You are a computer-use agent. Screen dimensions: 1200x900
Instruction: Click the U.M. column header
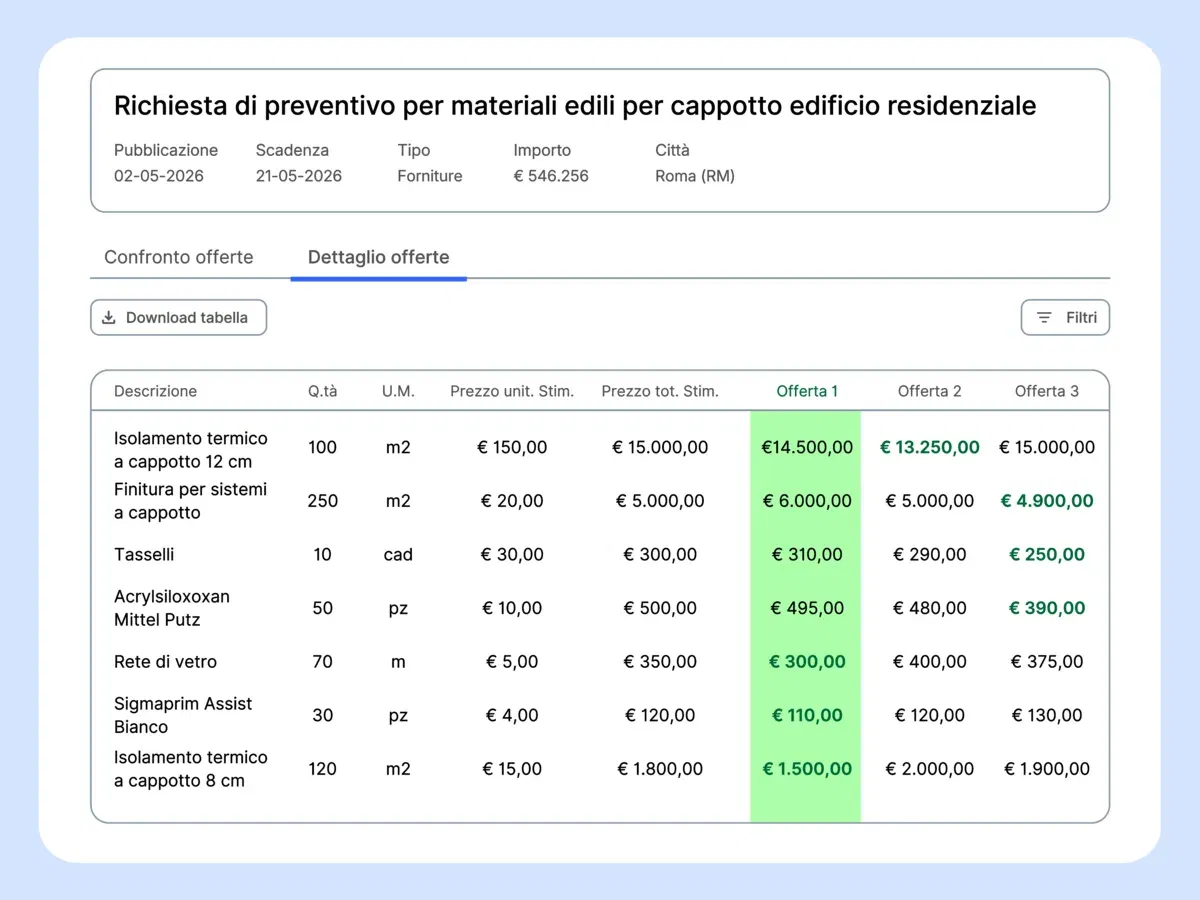tap(398, 391)
